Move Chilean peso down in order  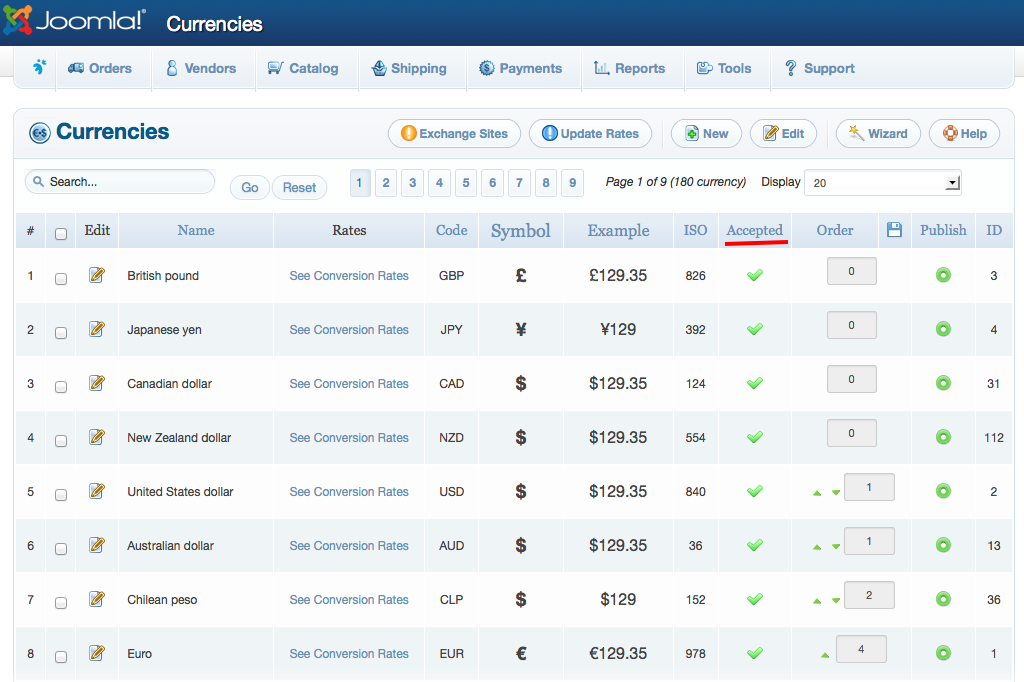(x=836, y=601)
